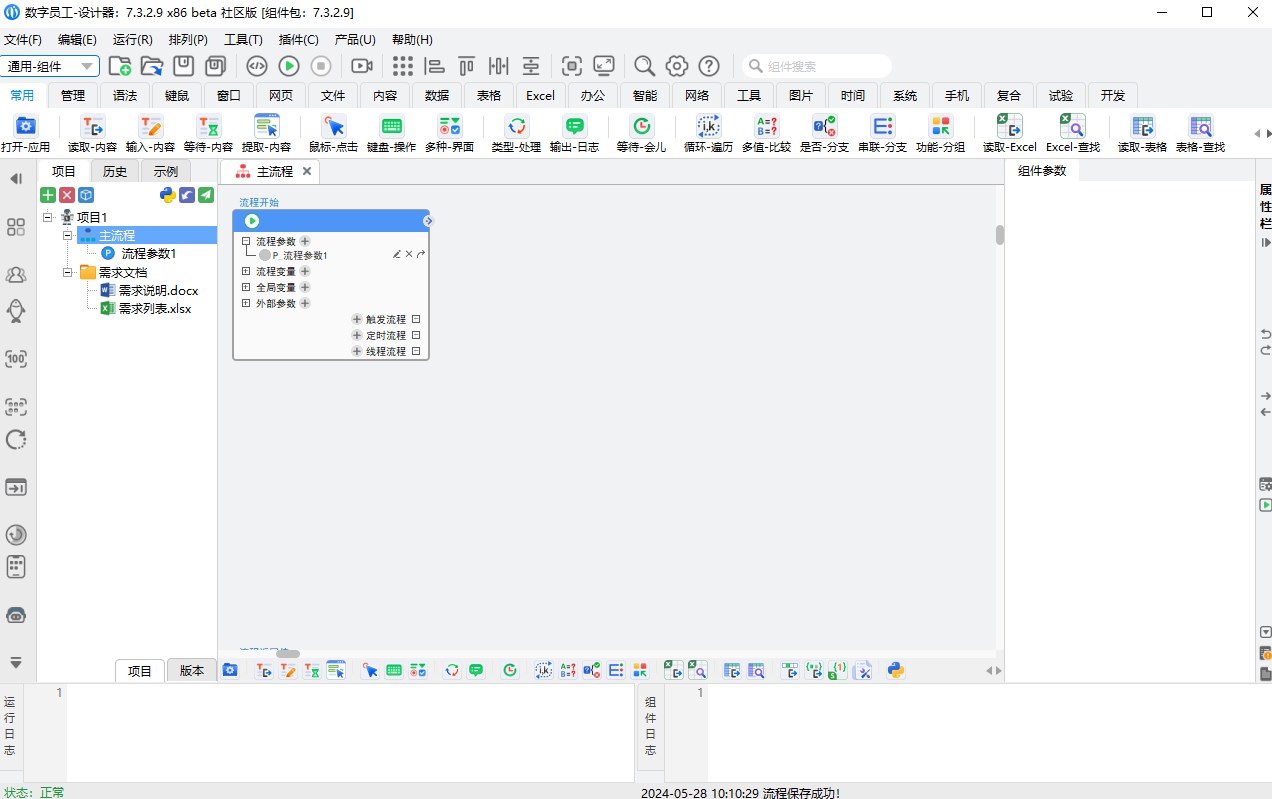Screen dimensions: 1272x799
Task: Click the green Run flow button in toolbar
Action: coord(289,66)
